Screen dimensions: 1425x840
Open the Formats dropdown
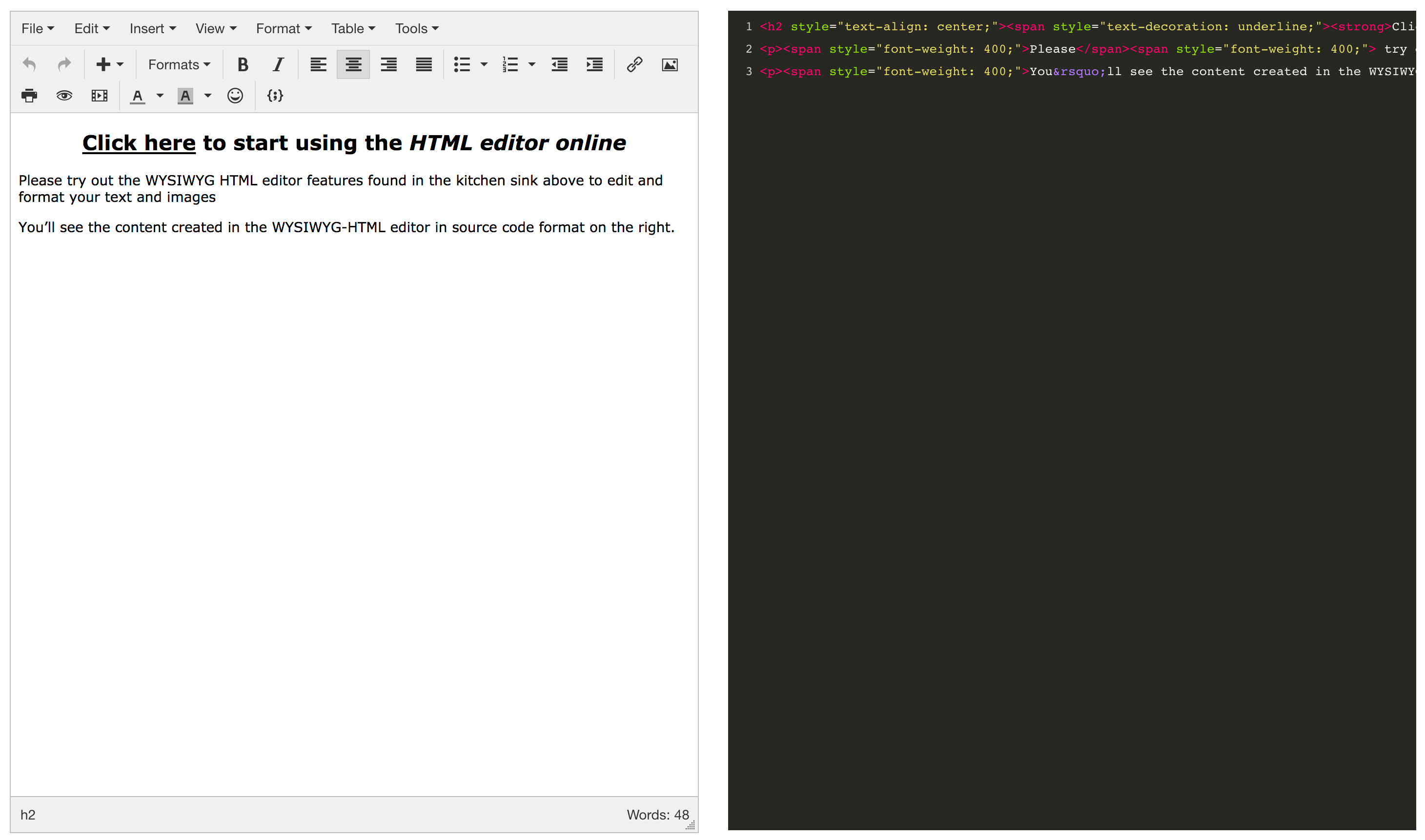click(179, 64)
